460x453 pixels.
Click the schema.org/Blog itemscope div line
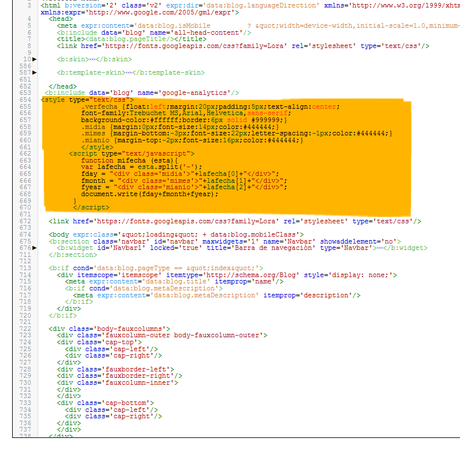(x=227, y=275)
